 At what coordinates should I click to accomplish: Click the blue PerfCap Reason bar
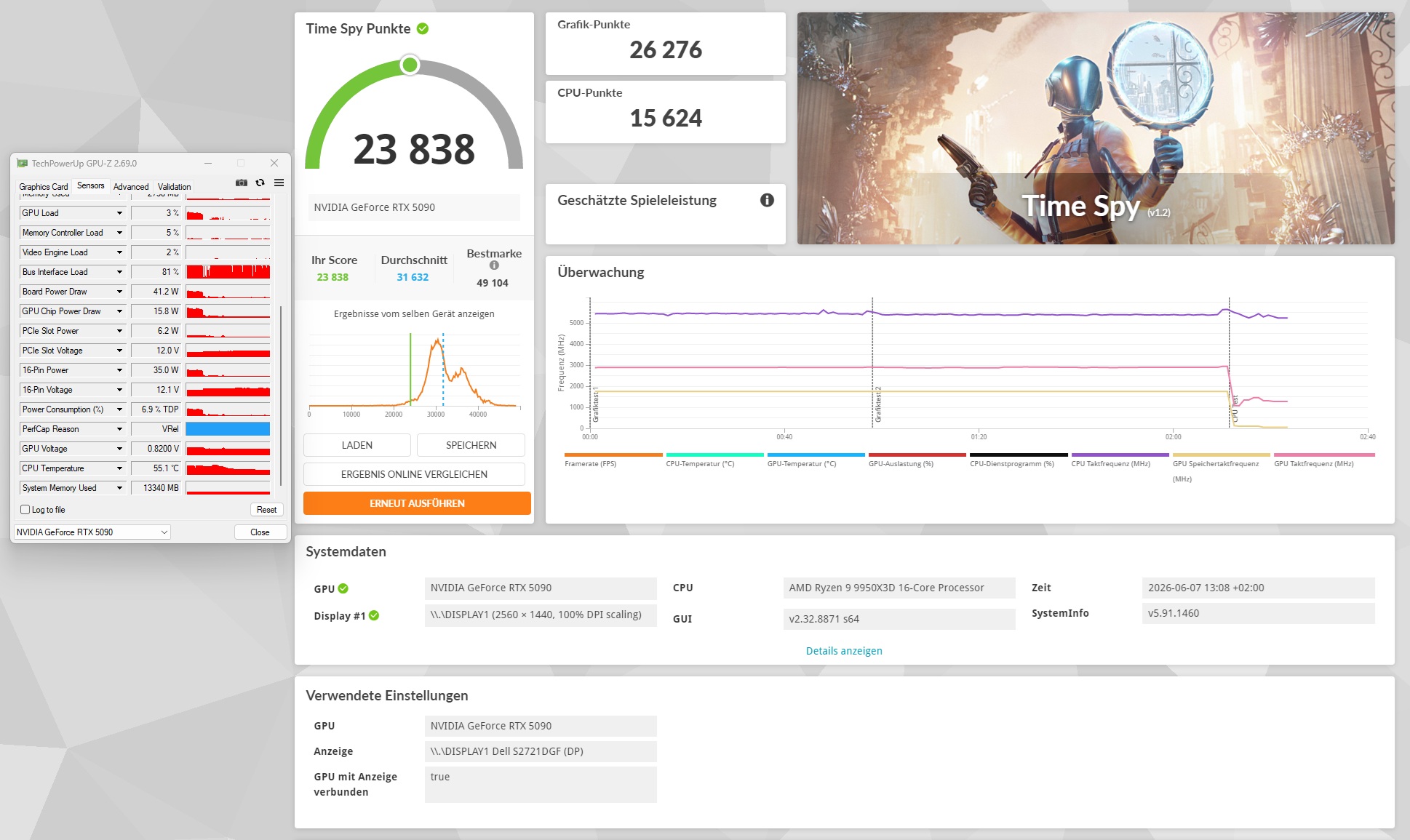tap(228, 429)
